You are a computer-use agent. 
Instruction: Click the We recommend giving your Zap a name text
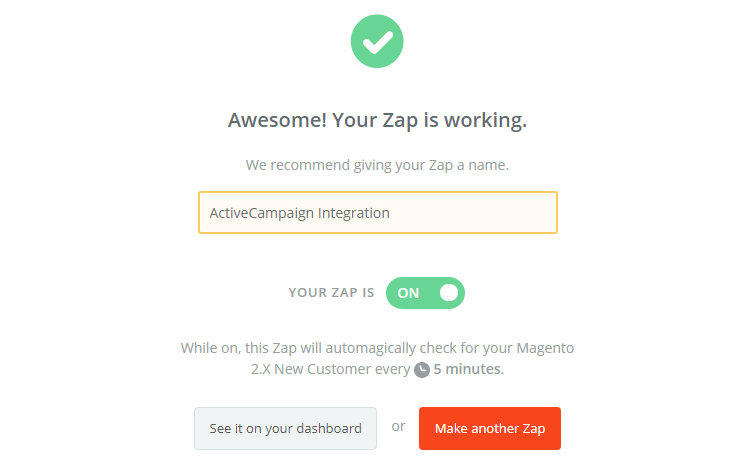(x=377, y=165)
